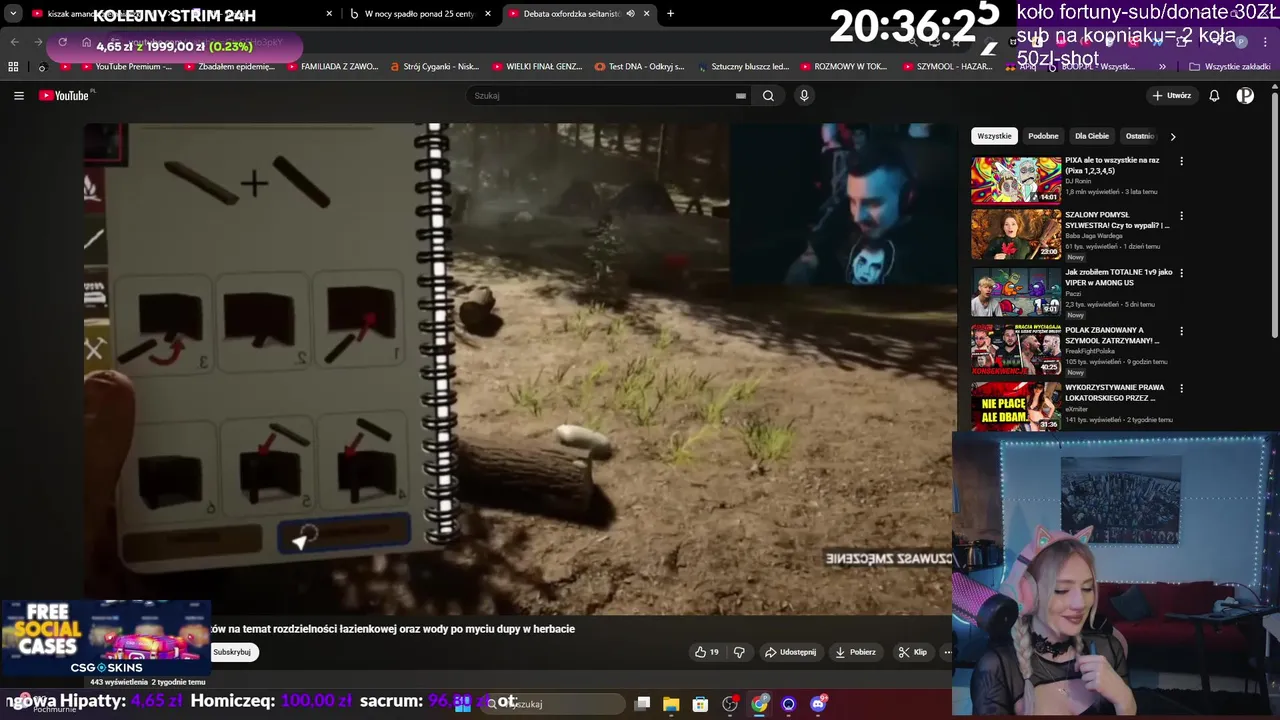Screen dimensions: 1280x720
Task: Open the 'FAMILIADA Z ZAWO...' bookmark
Action: [332, 67]
